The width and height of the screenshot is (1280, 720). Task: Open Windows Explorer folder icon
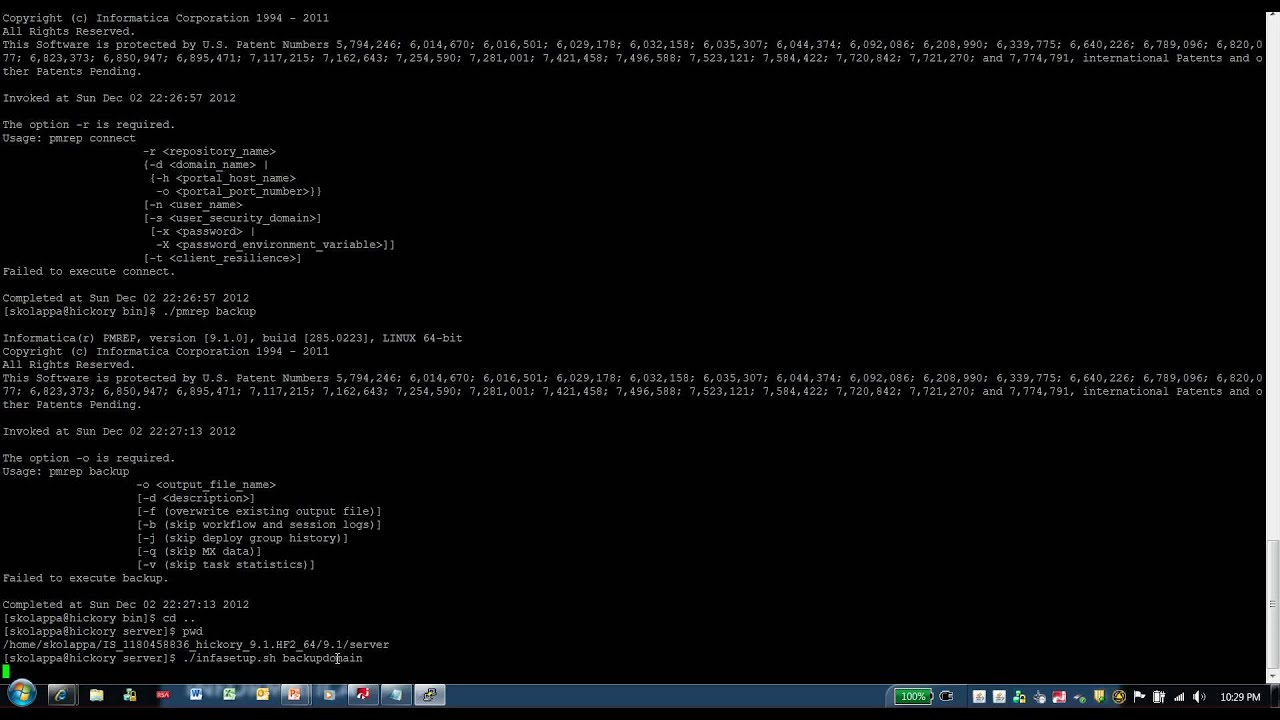pyautogui.click(x=96, y=695)
